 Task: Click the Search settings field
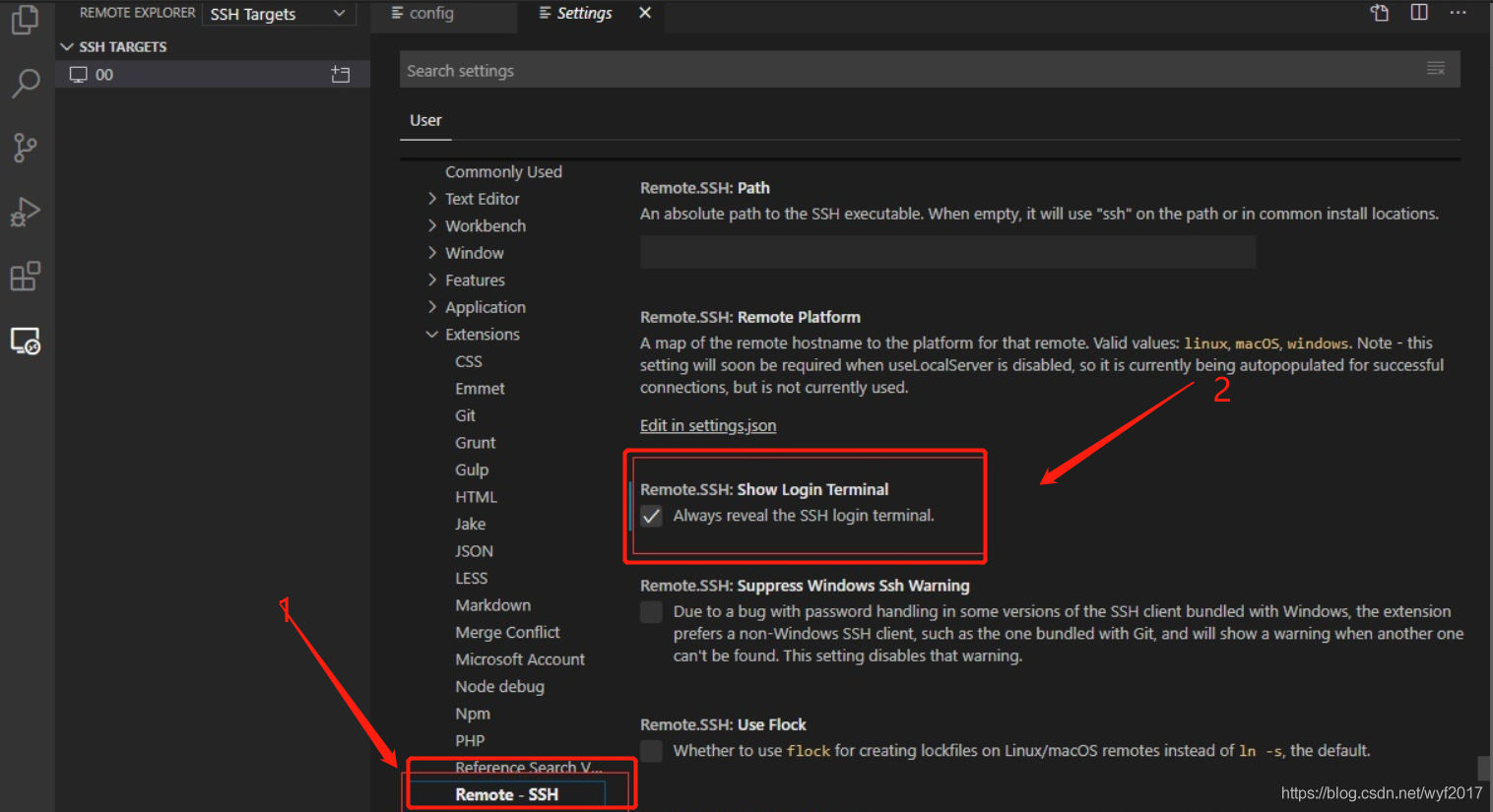click(x=930, y=71)
